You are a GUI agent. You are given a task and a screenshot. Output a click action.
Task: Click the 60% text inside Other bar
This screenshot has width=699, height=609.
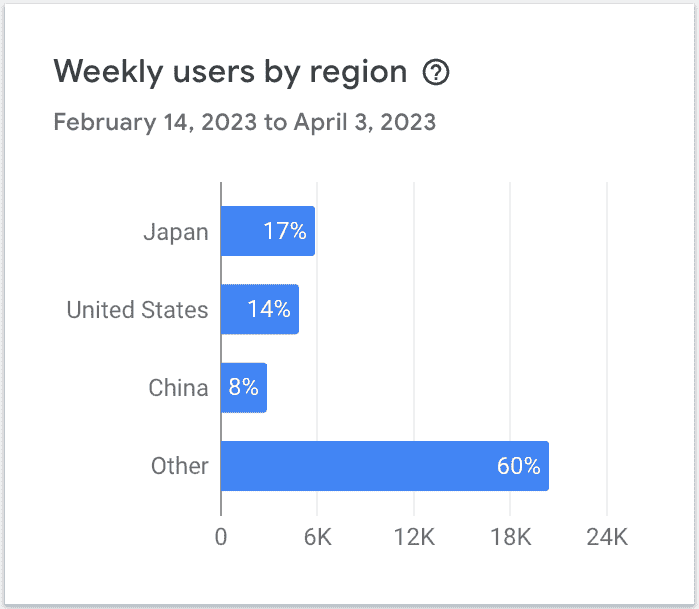pyautogui.click(x=518, y=466)
